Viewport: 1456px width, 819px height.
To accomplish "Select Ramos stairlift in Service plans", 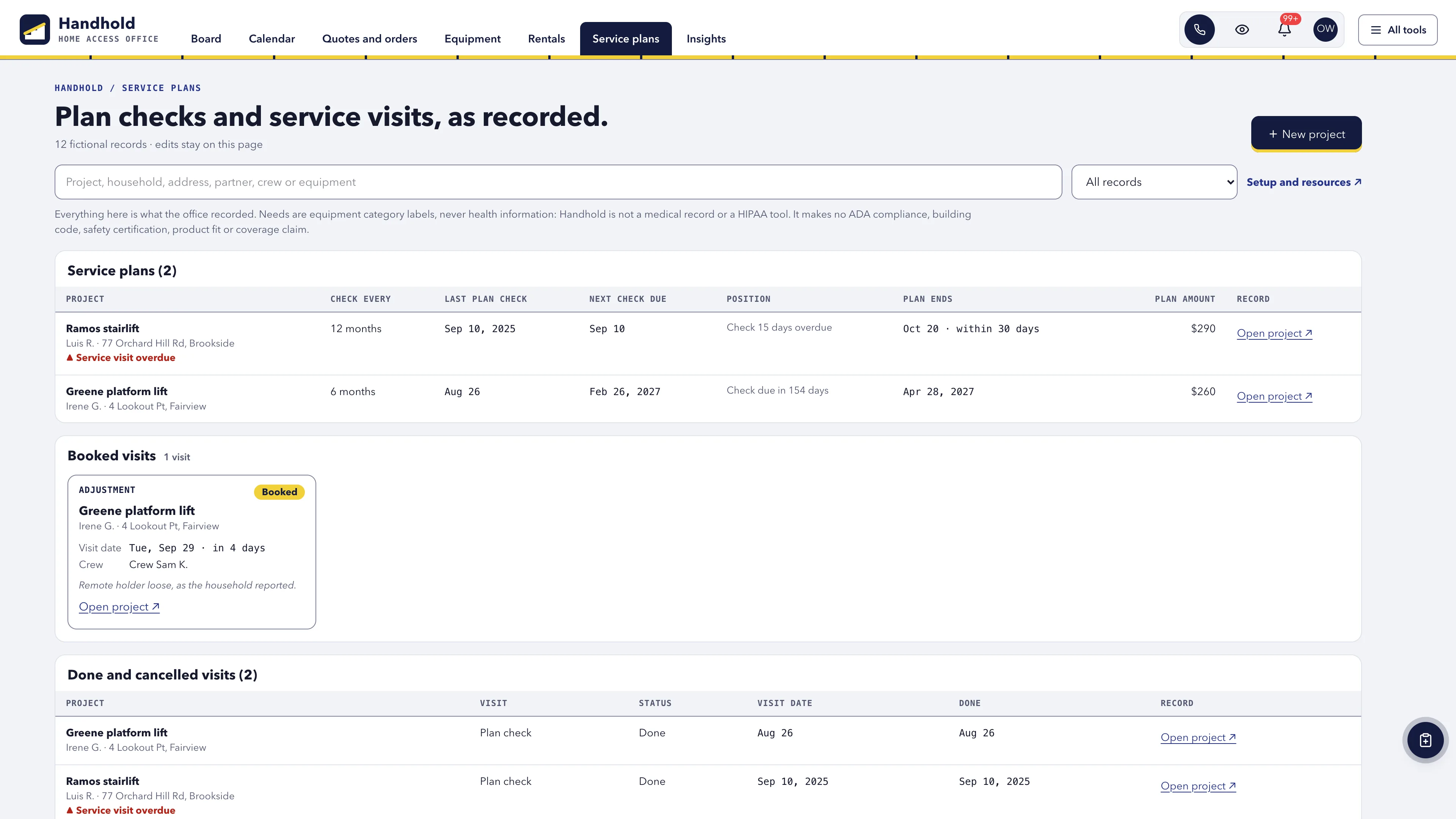I will (102, 328).
